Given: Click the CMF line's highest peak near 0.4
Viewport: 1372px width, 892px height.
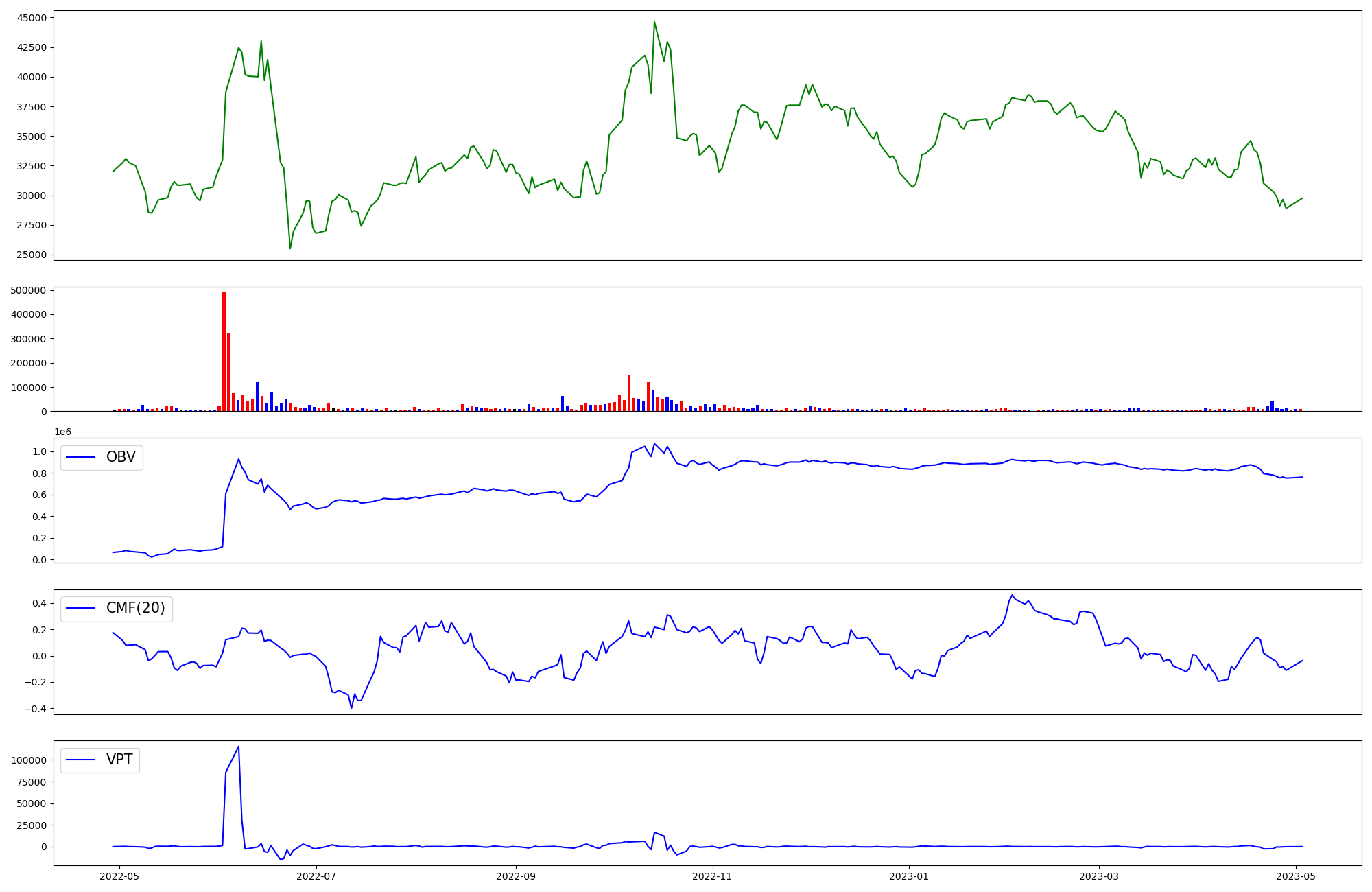Looking at the screenshot, I should (1012, 596).
